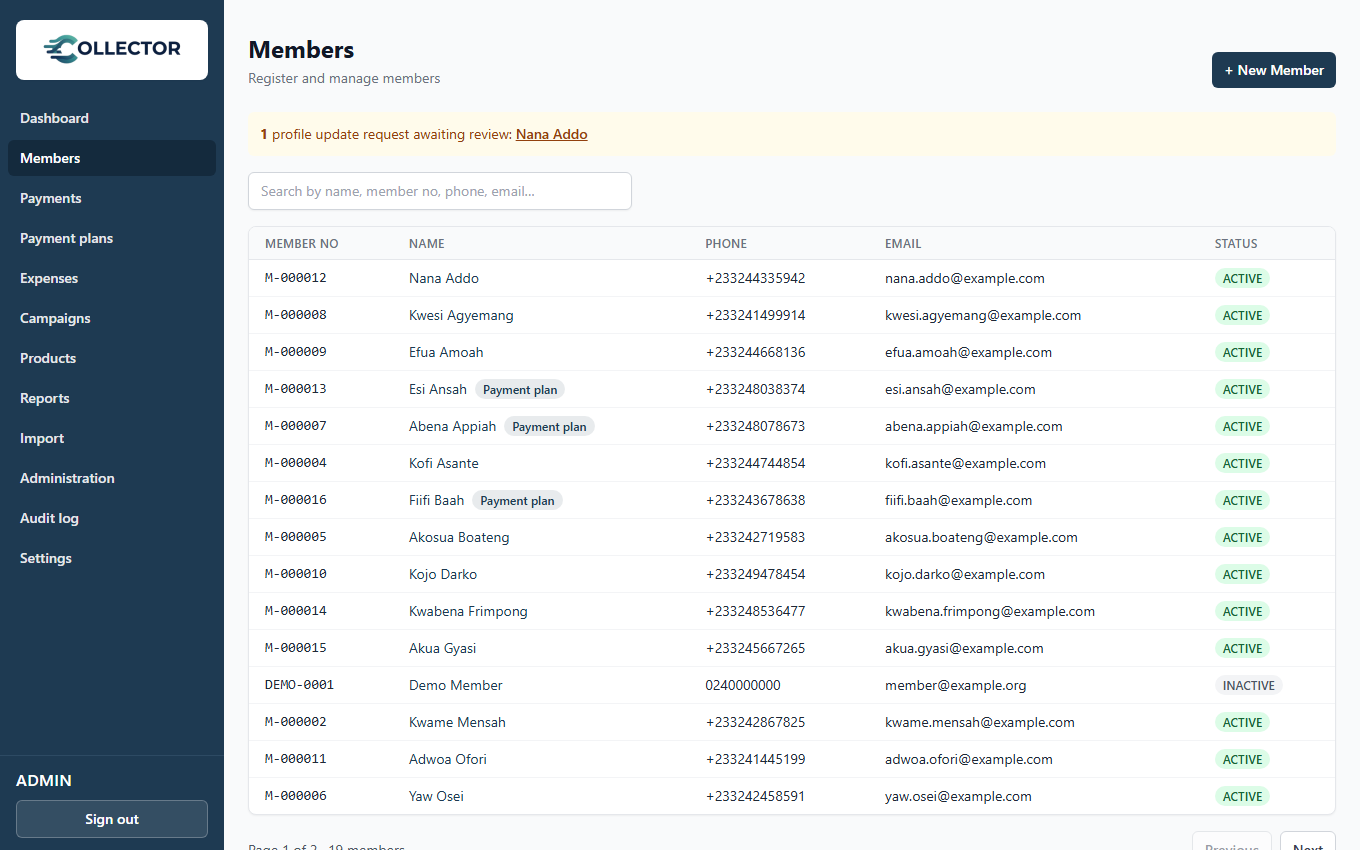Image resolution: width=1360 pixels, height=850 pixels.
Task: Click email kofi.asante@example.com
Action: [965, 463]
